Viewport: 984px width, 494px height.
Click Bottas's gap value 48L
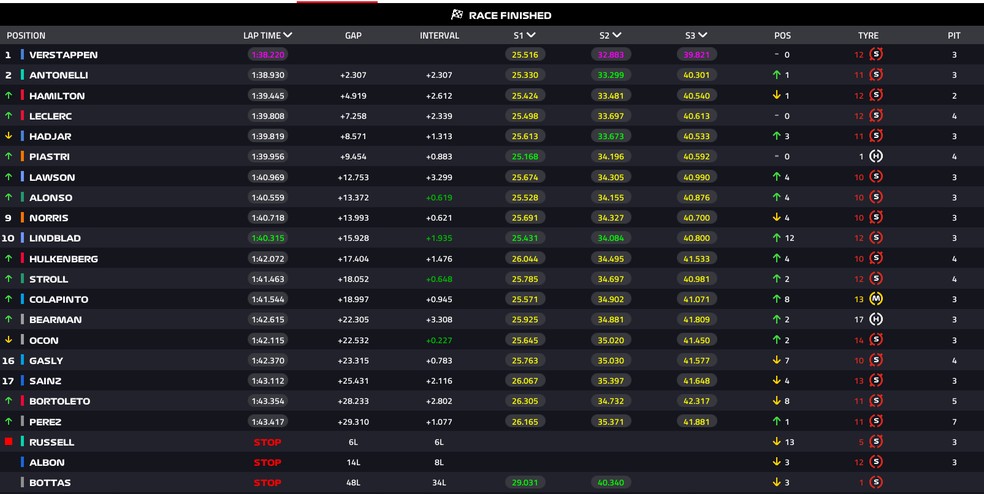pyautogui.click(x=353, y=482)
